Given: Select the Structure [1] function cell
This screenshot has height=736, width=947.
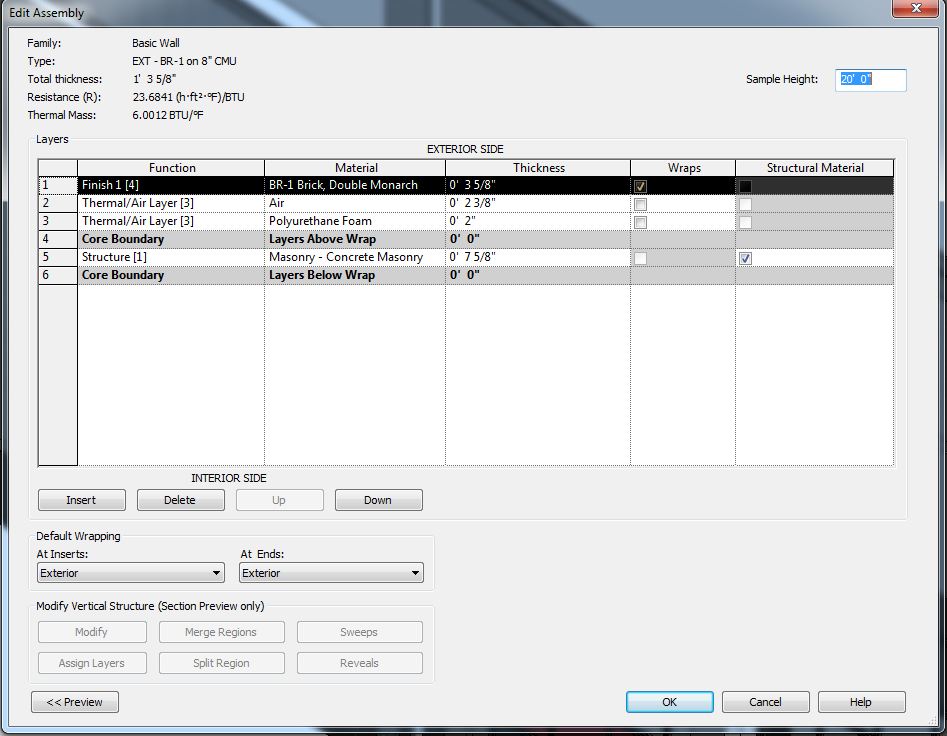Looking at the screenshot, I should coord(171,257).
